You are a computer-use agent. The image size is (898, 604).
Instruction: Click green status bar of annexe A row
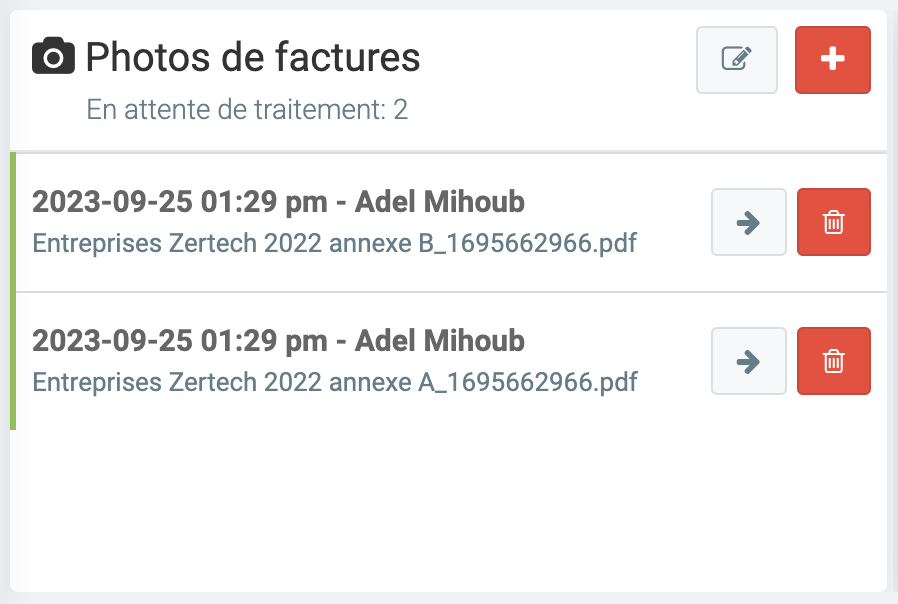(13, 361)
